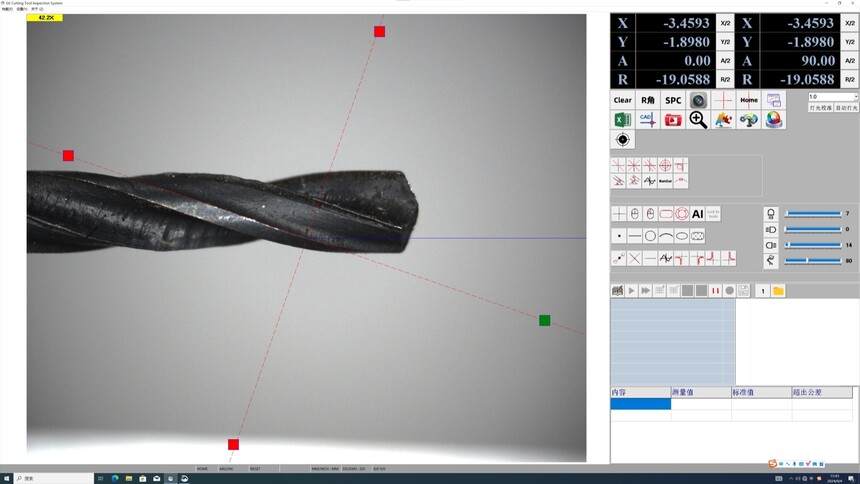This screenshot has width=860, height=484.
Task: Select the intersecting lines angle tool
Action: tap(635, 258)
